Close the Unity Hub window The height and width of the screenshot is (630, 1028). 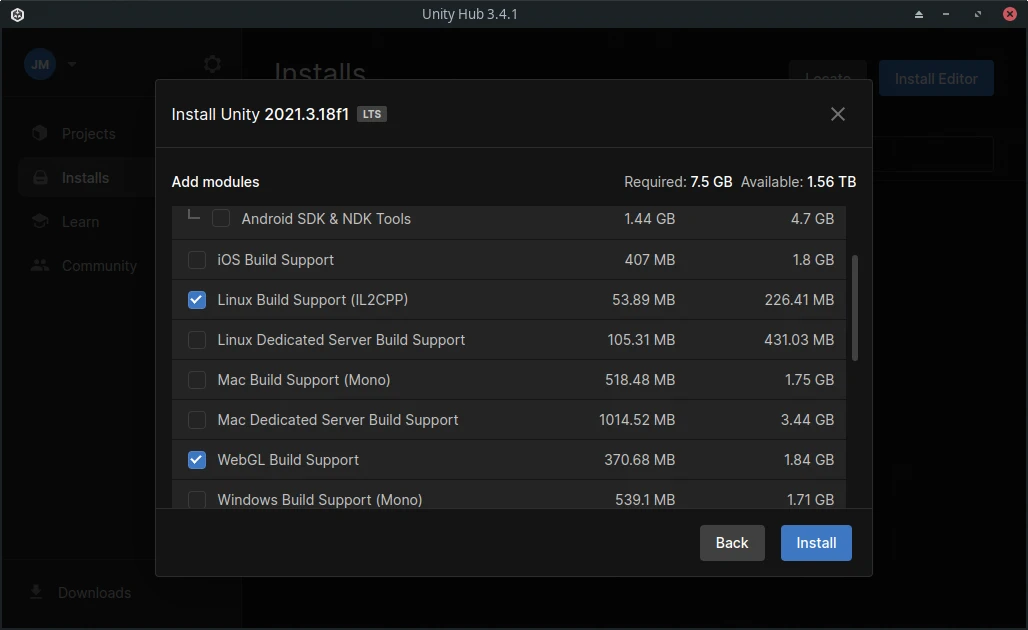point(1010,14)
